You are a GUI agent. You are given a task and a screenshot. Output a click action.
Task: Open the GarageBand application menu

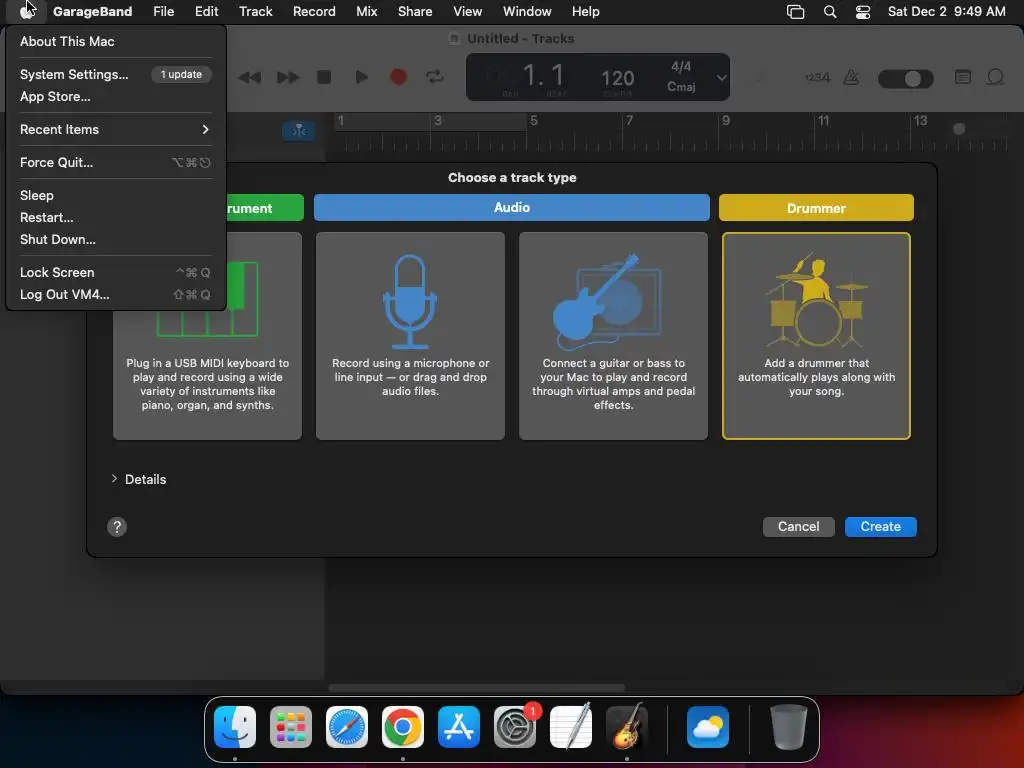92,11
